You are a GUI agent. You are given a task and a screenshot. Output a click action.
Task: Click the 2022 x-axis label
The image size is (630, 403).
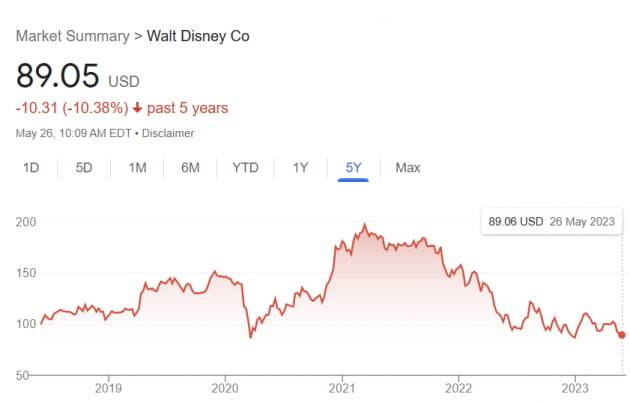click(458, 387)
